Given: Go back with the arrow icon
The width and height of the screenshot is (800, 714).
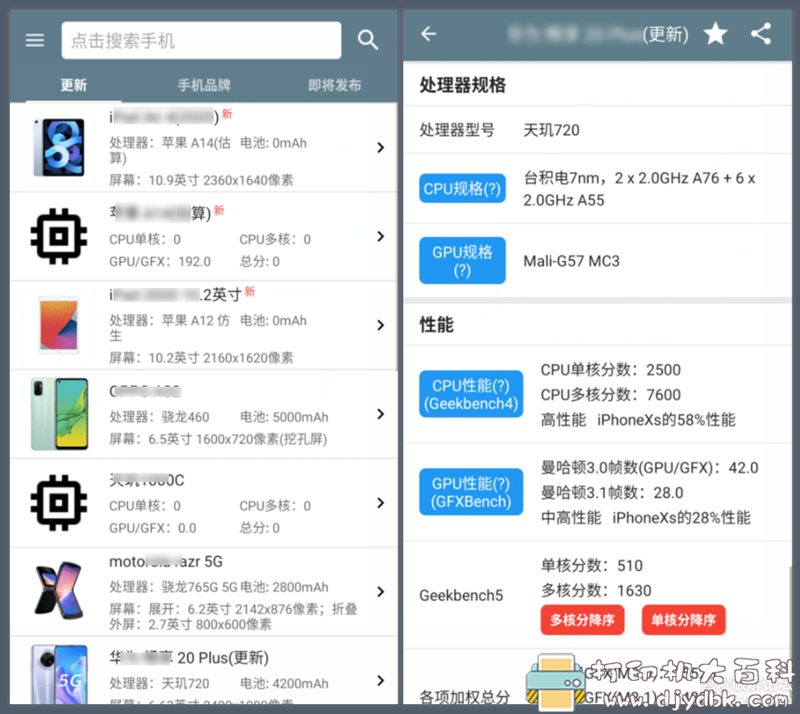Looking at the screenshot, I should click(x=429, y=34).
